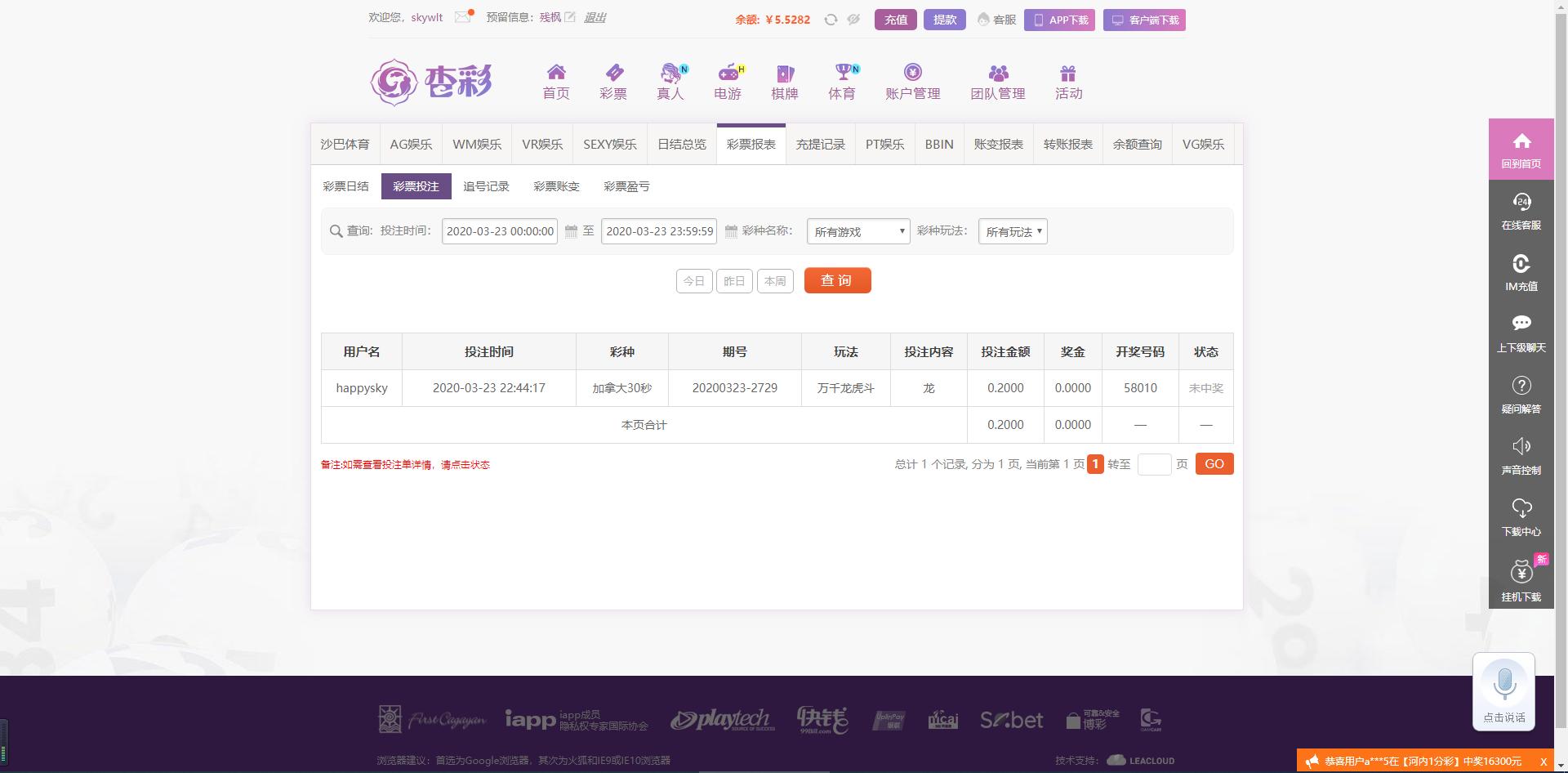Click the orange 查询 button
The image size is (1568, 773).
point(837,280)
